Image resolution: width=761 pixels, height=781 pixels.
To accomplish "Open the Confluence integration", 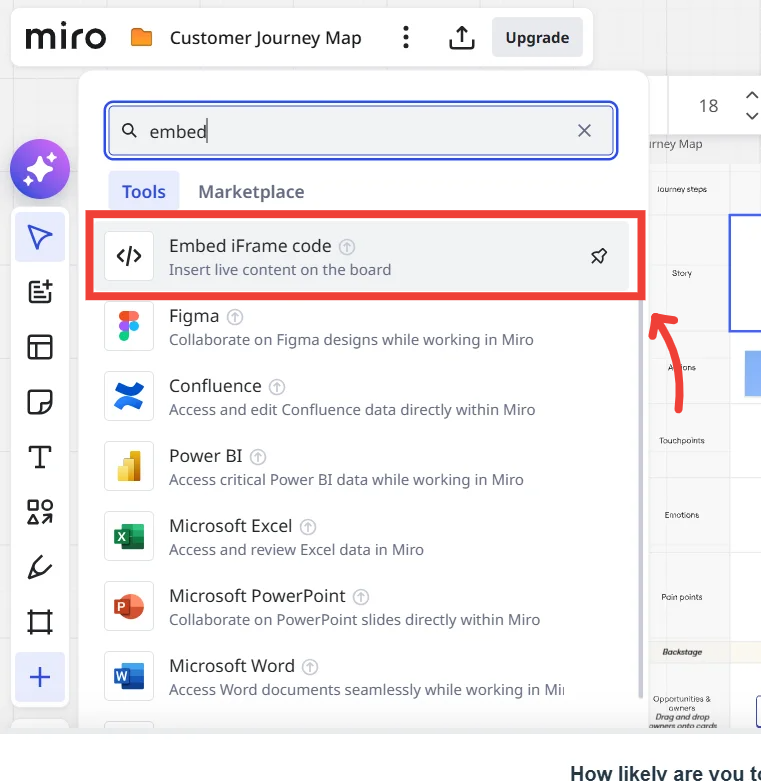I will point(361,396).
